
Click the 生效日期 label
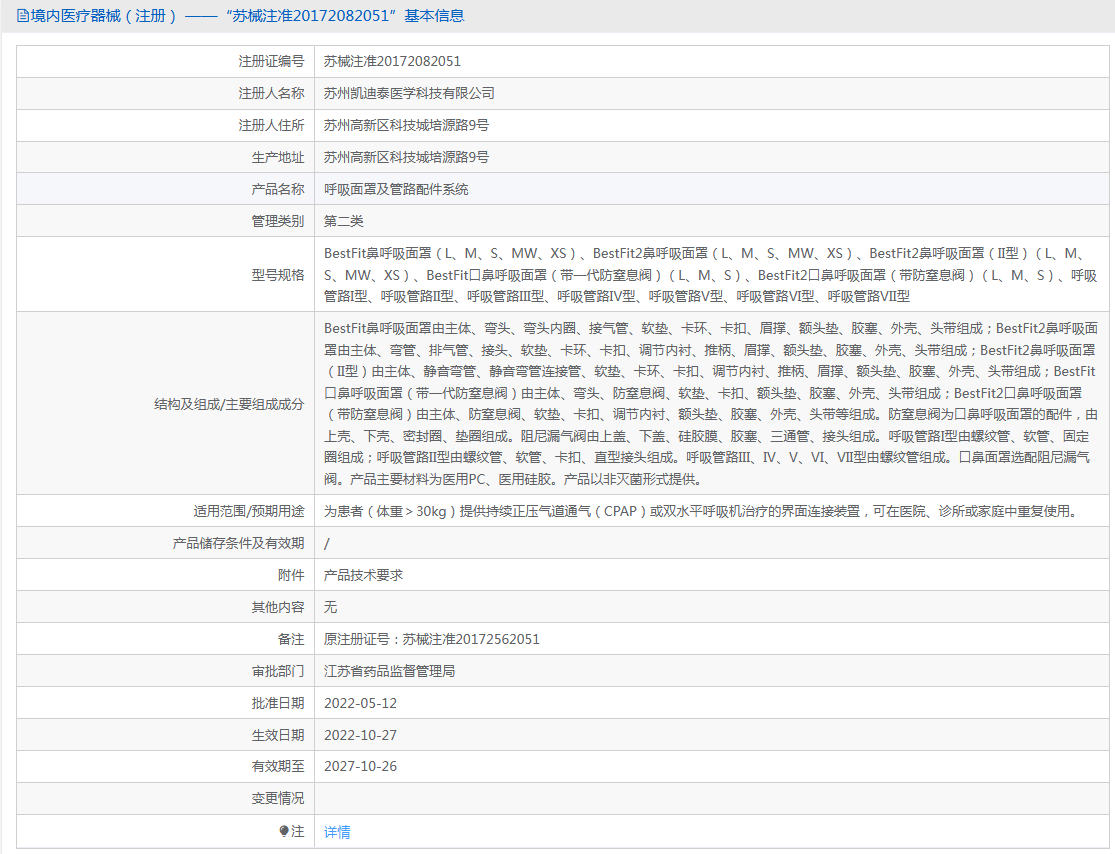(x=277, y=735)
